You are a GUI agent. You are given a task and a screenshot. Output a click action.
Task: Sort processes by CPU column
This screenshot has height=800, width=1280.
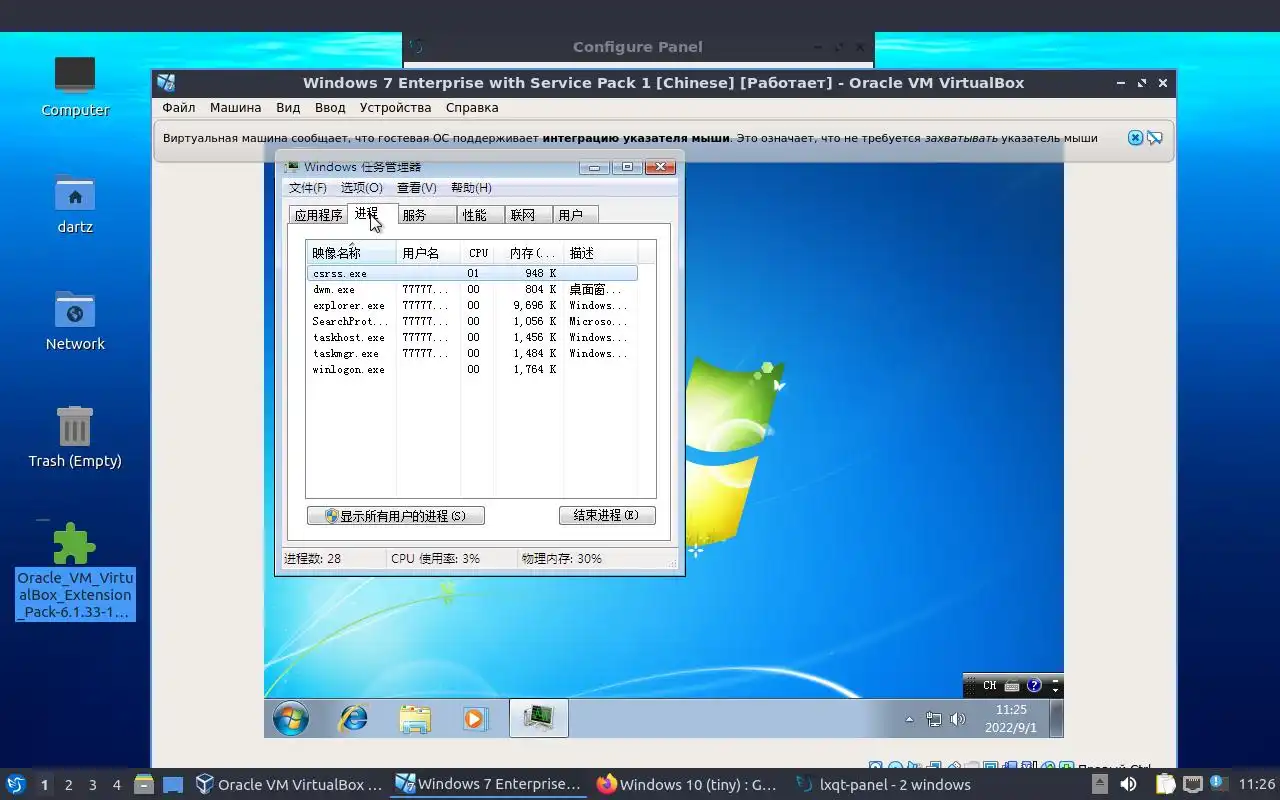click(479, 253)
